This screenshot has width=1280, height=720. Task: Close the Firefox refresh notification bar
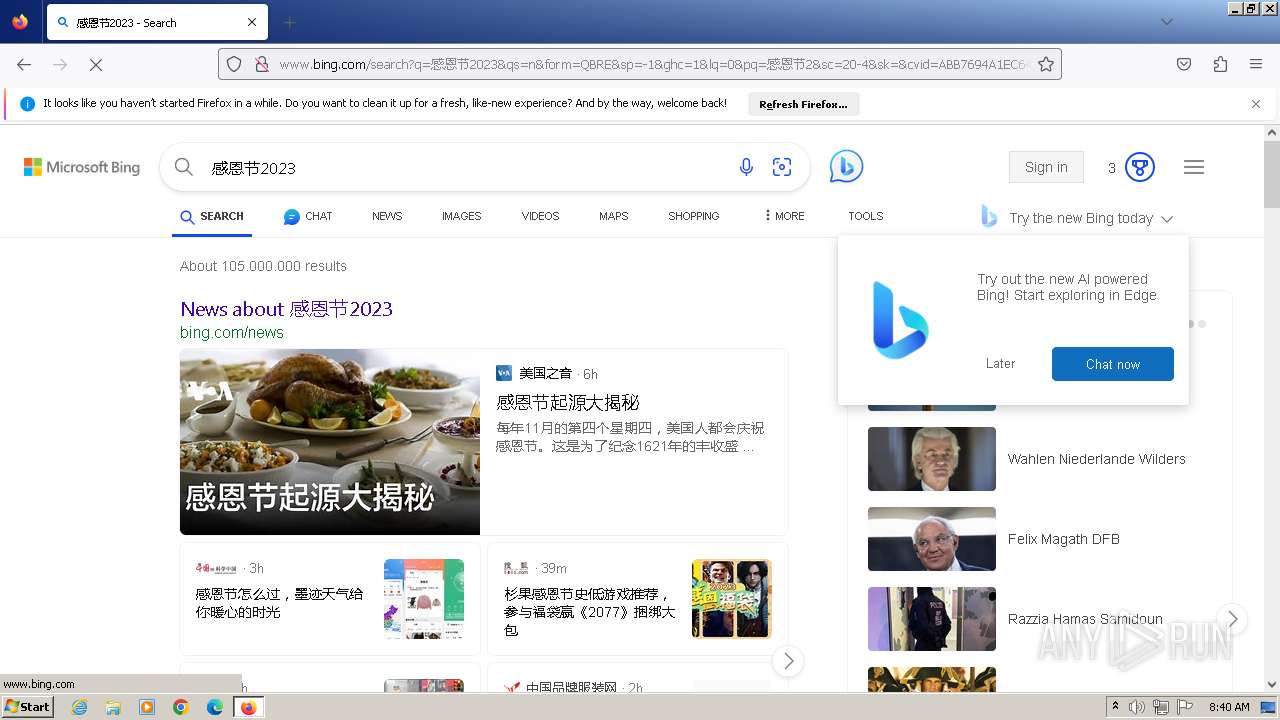1256,103
